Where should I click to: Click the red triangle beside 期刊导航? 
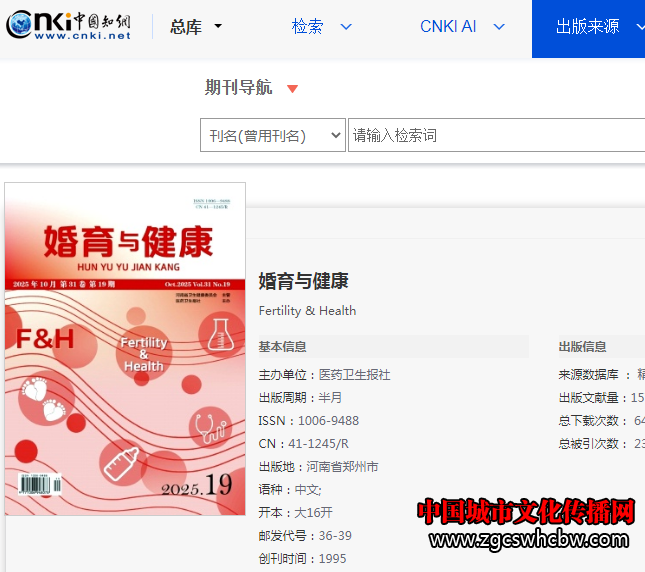tap(292, 89)
